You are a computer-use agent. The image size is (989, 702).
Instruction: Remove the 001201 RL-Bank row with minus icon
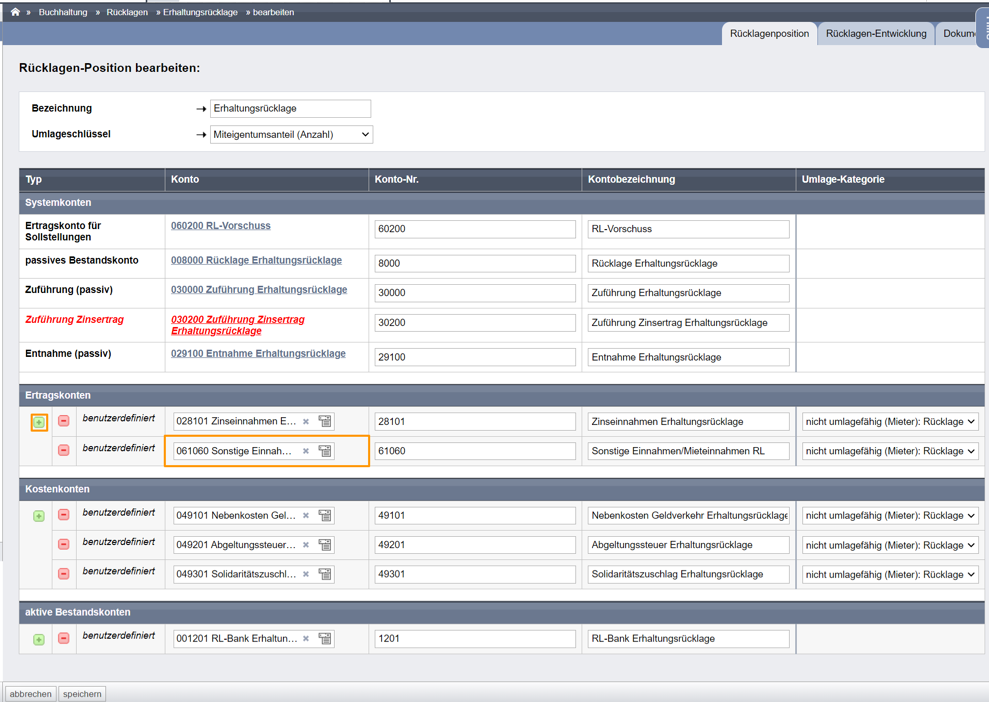[64, 638]
